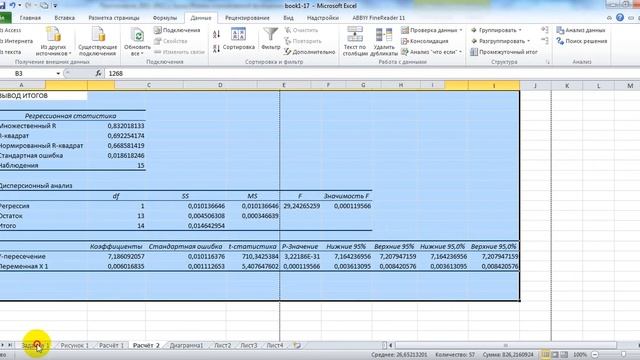This screenshot has width=640, height=360.
Task: Switch to sheet 'Лист3'
Action: click(249, 345)
